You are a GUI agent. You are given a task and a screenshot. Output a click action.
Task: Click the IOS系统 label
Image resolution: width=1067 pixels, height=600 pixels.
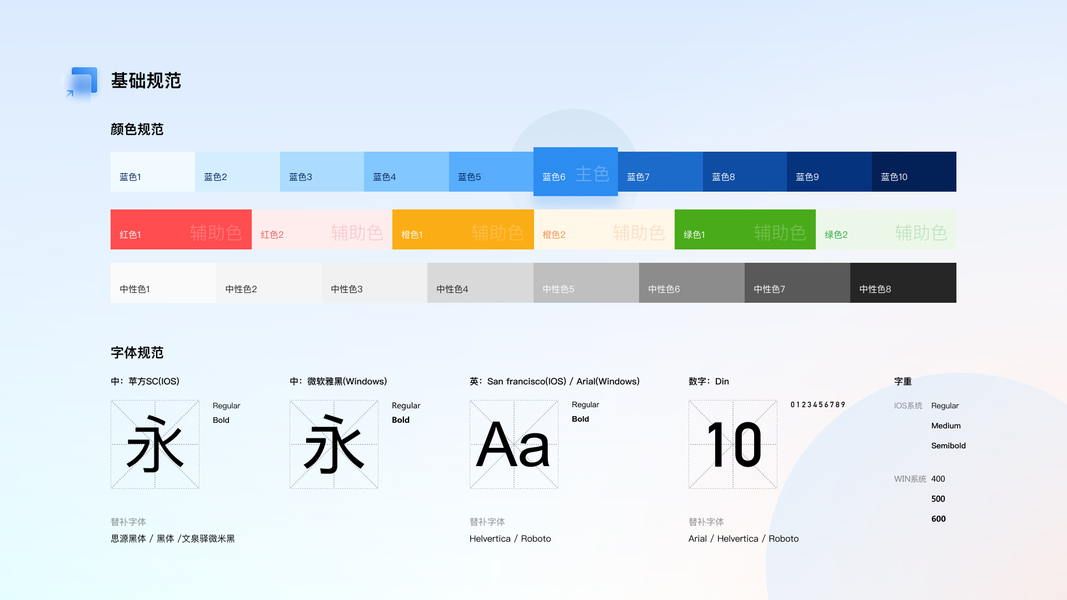pos(908,406)
